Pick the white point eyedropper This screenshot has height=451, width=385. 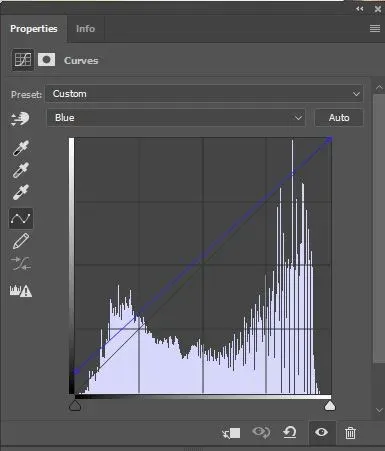tap(21, 192)
